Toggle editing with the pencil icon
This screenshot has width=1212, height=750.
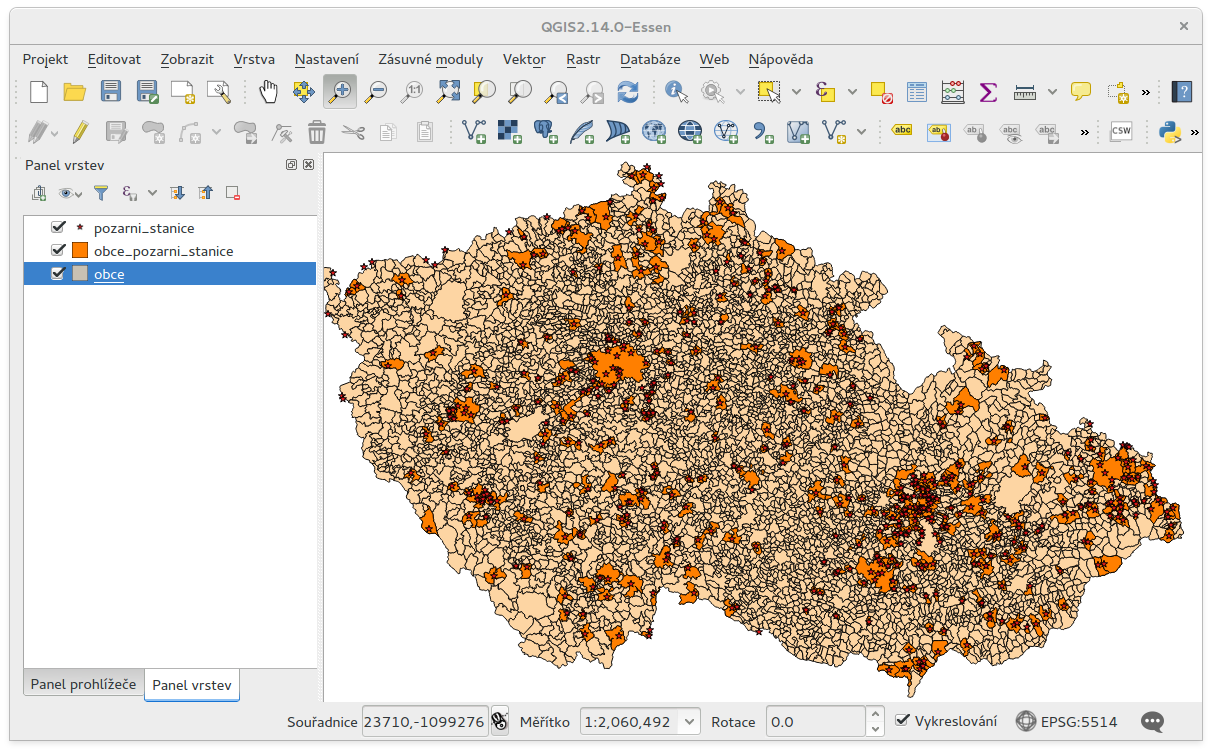(x=81, y=131)
